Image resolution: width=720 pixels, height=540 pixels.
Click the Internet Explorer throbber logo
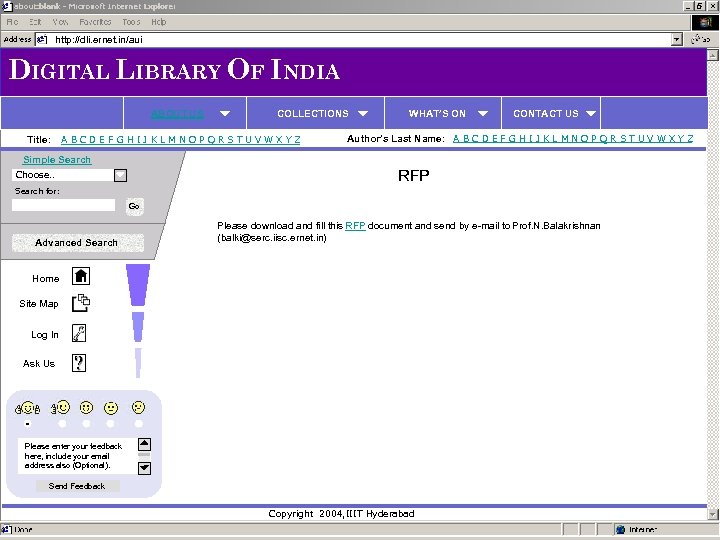(x=705, y=22)
